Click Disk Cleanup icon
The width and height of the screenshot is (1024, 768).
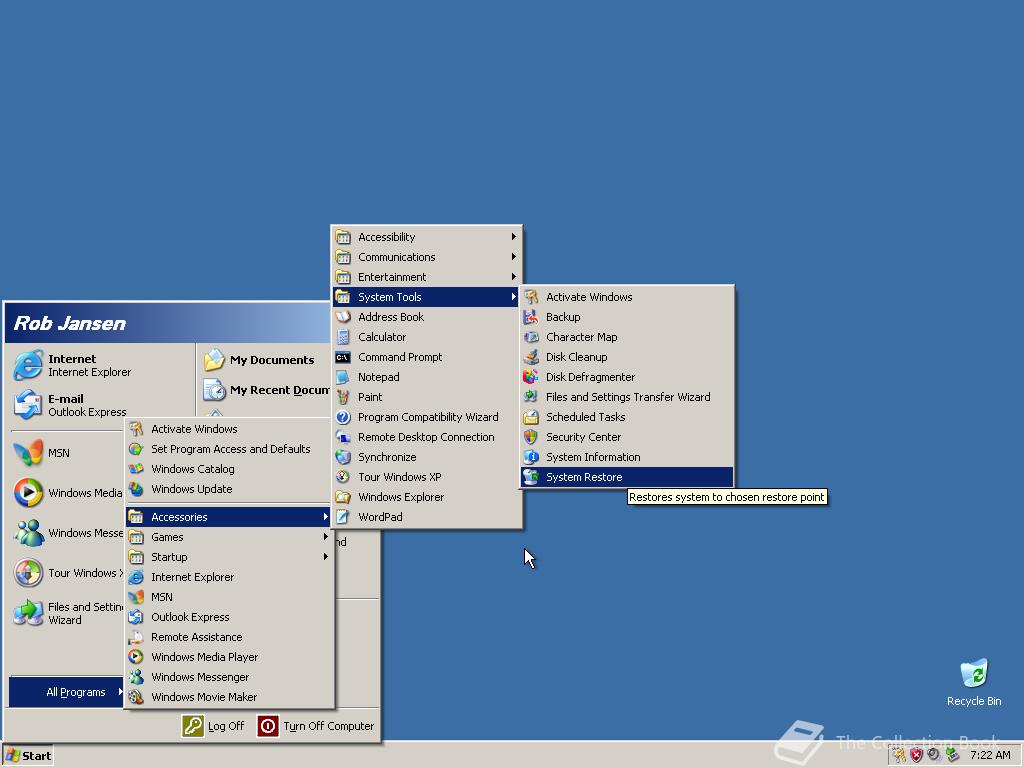pyautogui.click(x=531, y=357)
